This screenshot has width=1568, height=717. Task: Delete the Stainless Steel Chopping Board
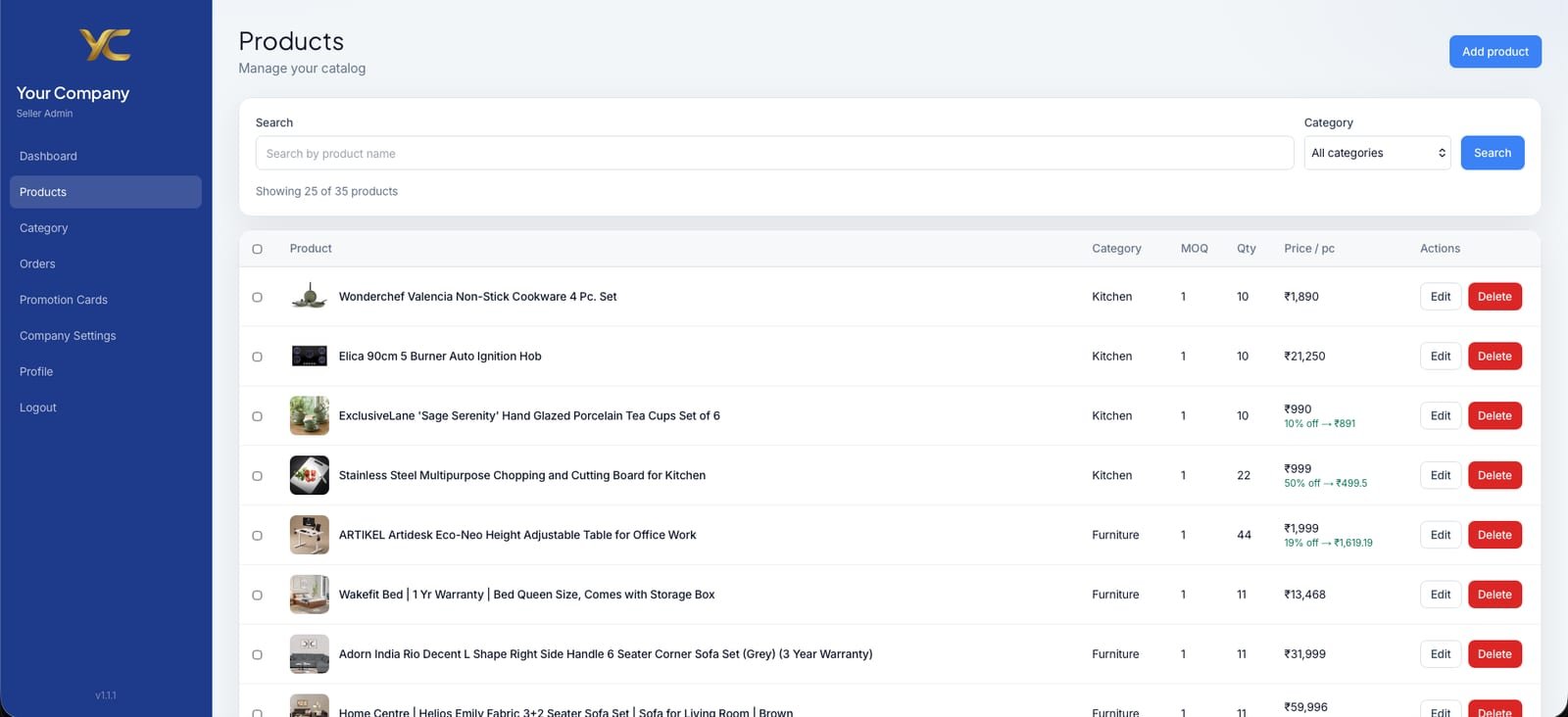coord(1494,476)
